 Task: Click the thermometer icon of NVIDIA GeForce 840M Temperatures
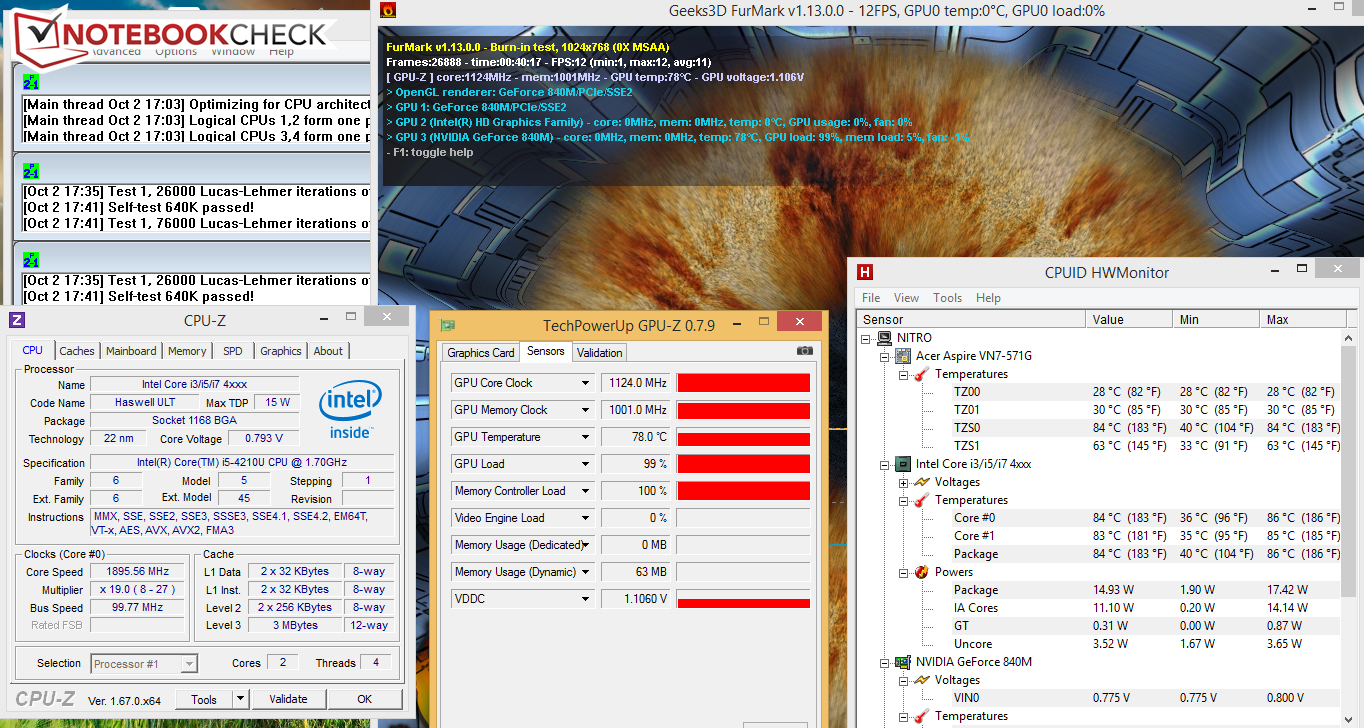(921, 716)
